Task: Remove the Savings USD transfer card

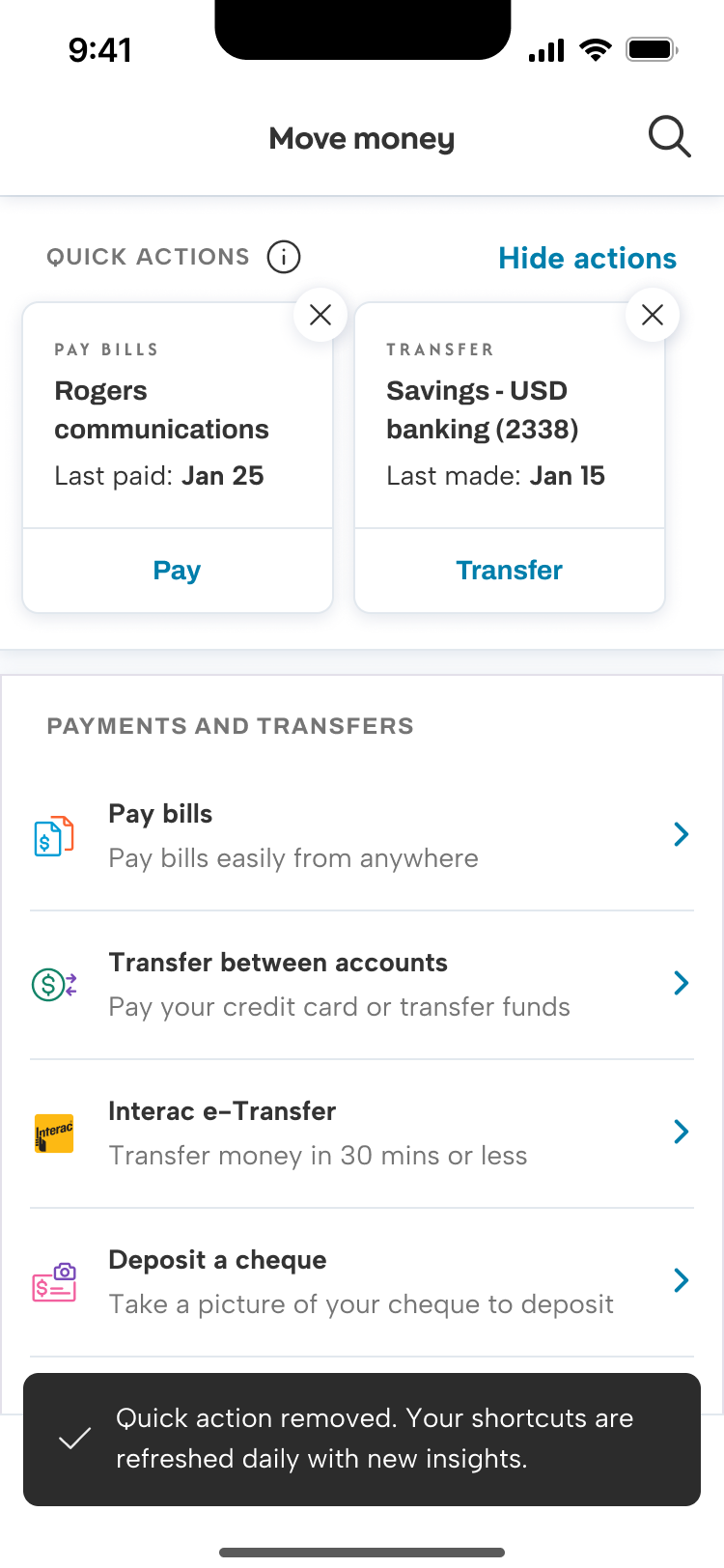Action: pos(653,315)
